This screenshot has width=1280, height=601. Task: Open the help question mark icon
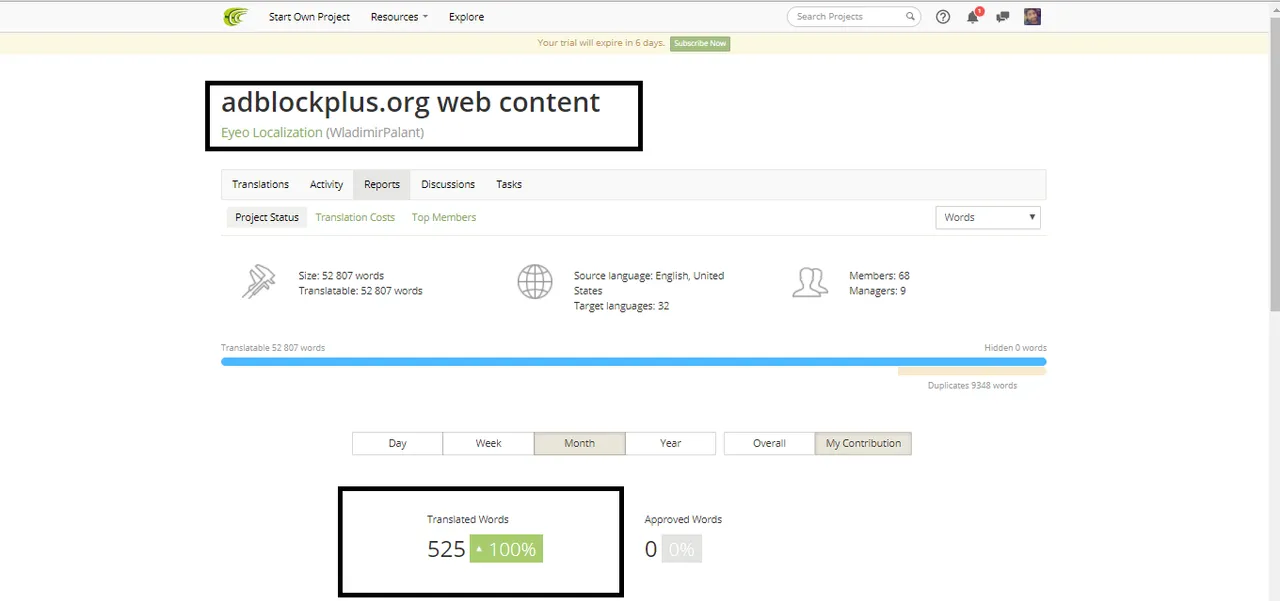942,17
